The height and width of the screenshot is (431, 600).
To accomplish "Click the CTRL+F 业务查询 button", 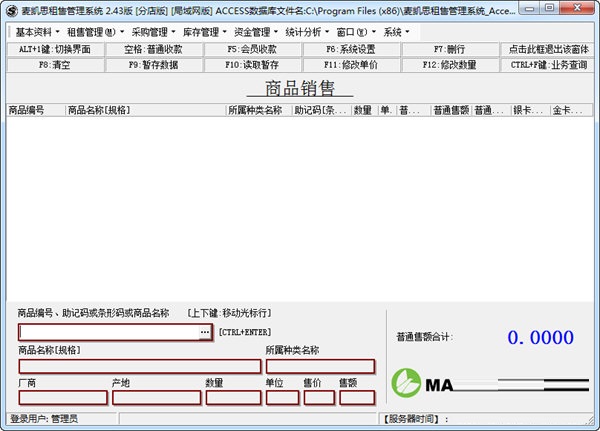I will (x=548, y=65).
